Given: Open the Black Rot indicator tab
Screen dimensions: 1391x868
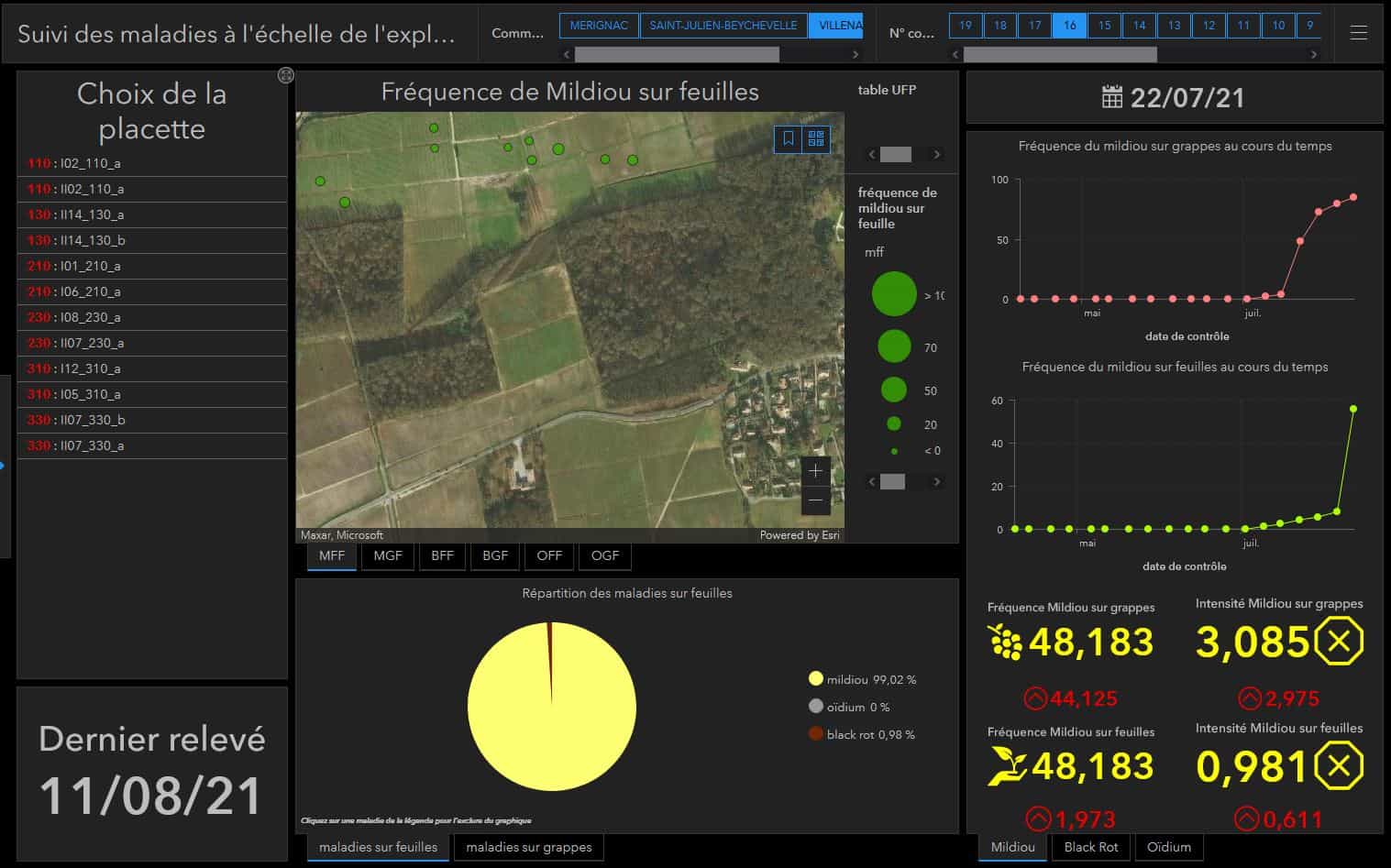Looking at the screenshot, I should [x=1091, y=847].
